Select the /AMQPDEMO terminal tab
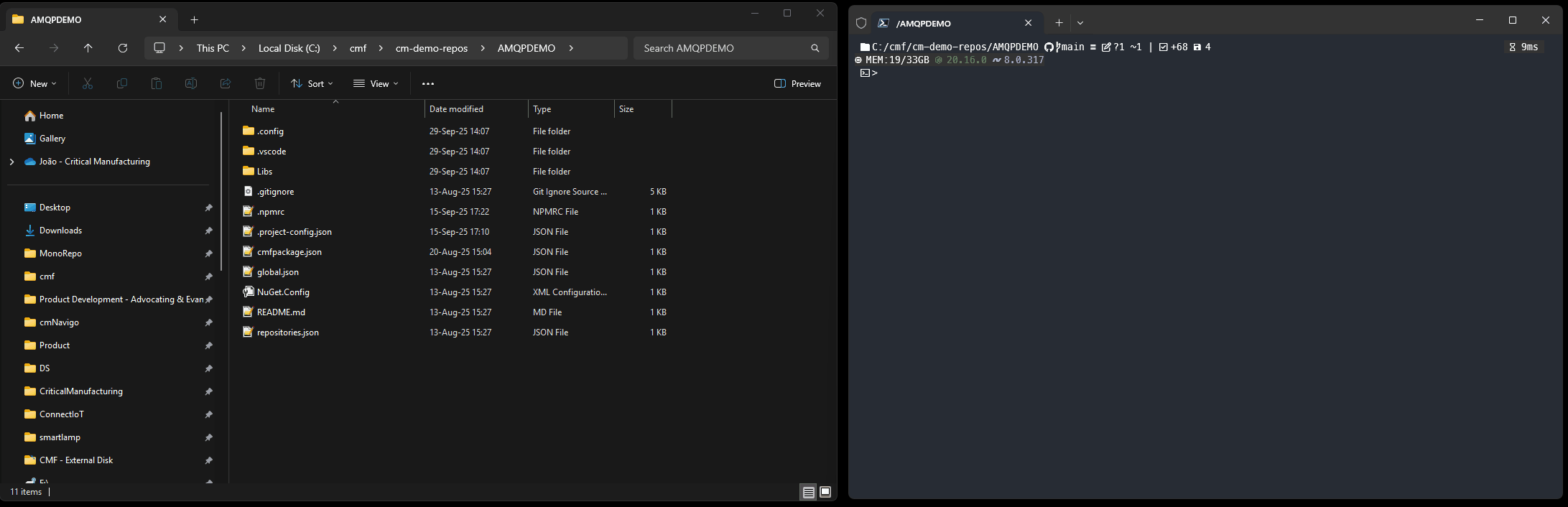Image resolution: width=1568 pixels, height=507 pixels. 948,23
